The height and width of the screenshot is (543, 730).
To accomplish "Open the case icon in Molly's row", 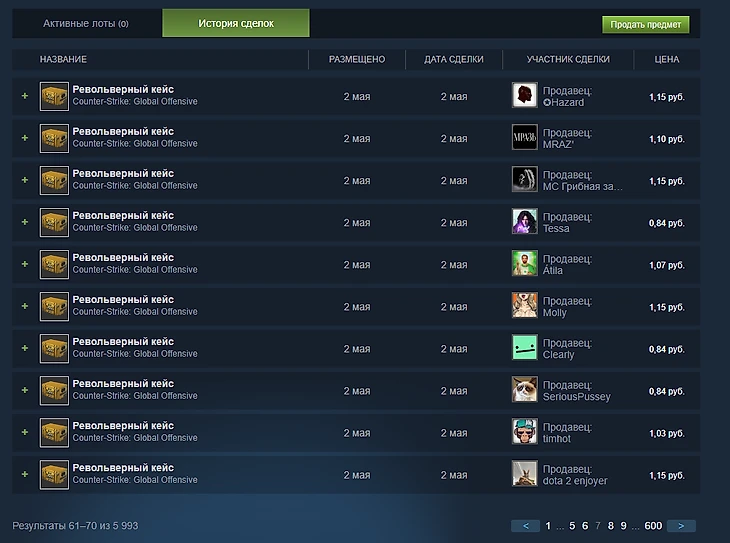I will pyautogui.click(x=54, y=306).
